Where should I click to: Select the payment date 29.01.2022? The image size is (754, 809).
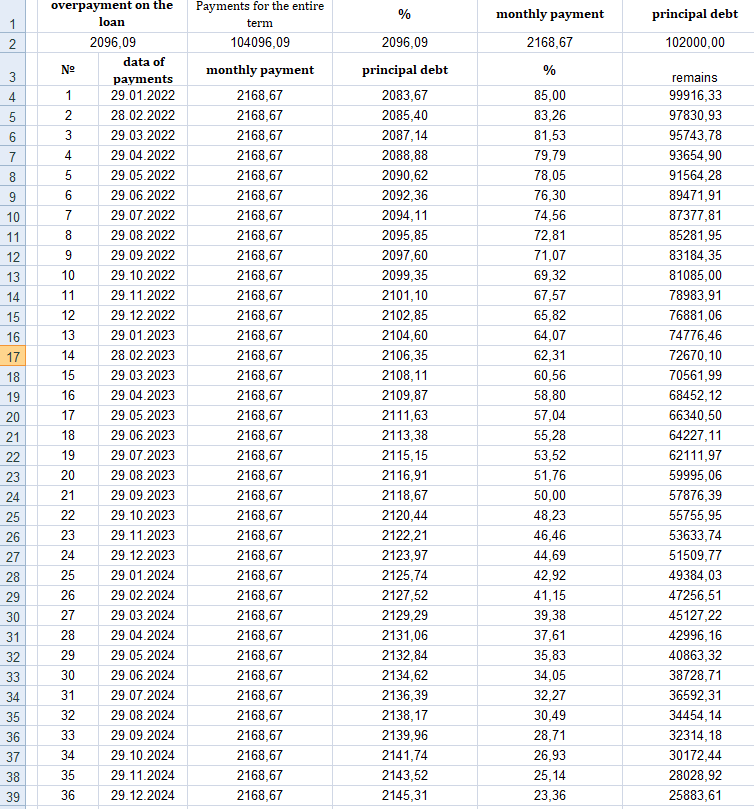(142, 95)
